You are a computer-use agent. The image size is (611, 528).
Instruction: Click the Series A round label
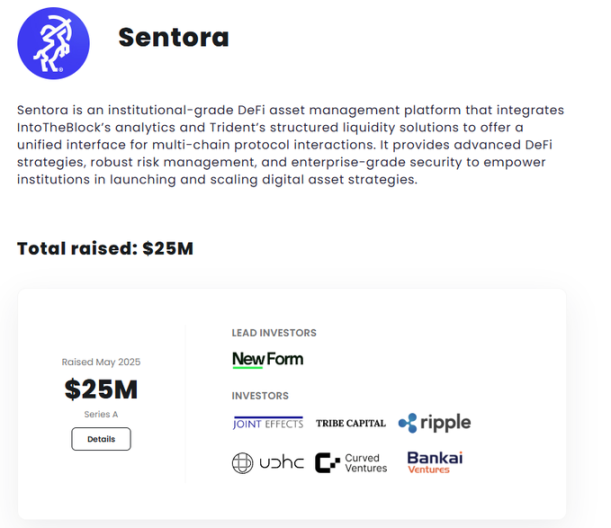[x=101, y=414]
